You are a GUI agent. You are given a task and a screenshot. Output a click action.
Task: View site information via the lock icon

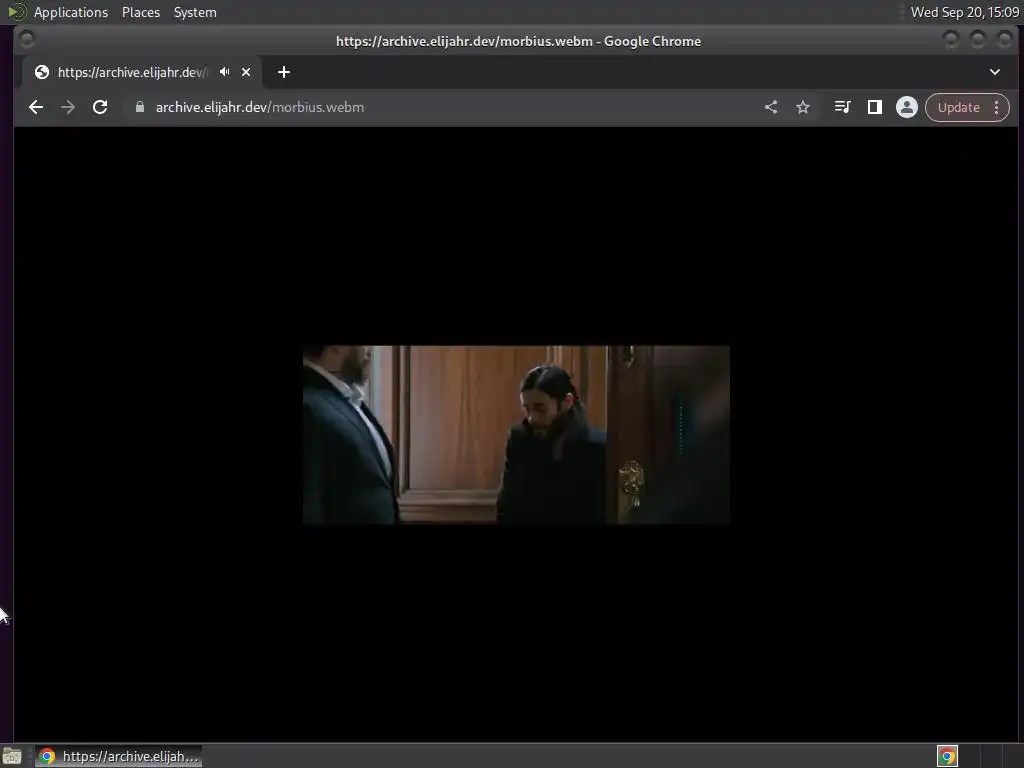click(140, 107)
